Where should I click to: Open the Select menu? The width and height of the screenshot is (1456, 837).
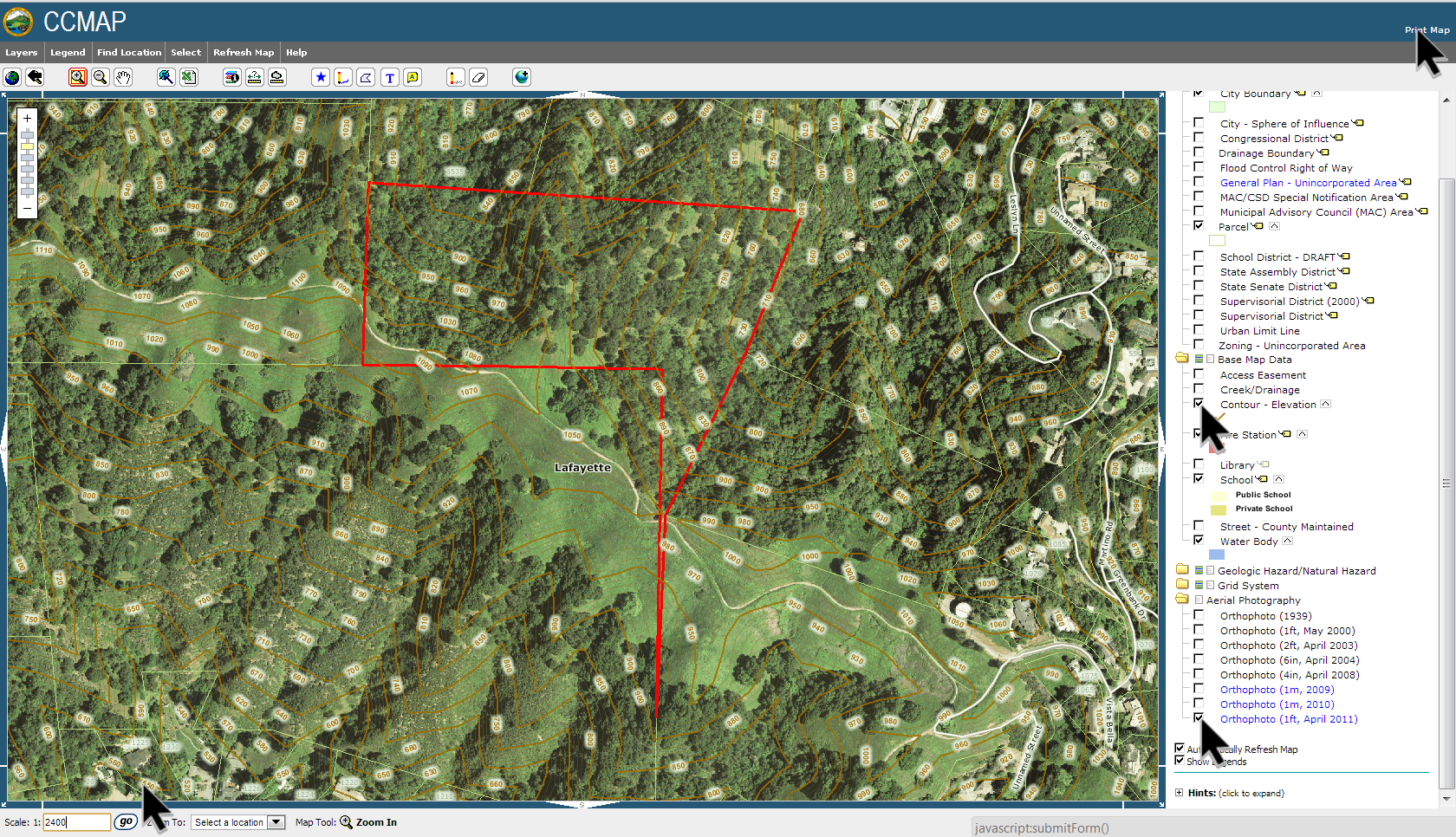(185, 52)
